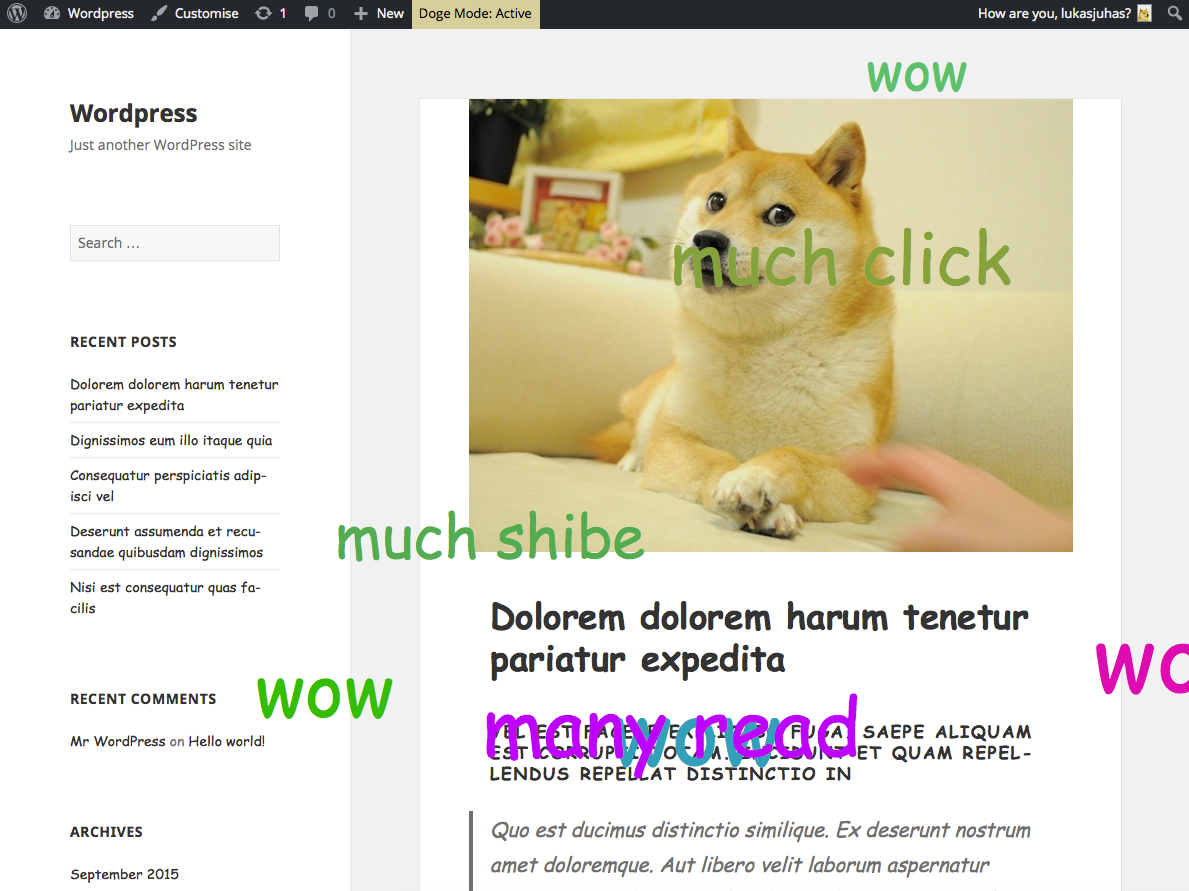Click the comments count 0
Image resolution: width=1189 pixels, height=891 pixels.
tap(331, 14)
